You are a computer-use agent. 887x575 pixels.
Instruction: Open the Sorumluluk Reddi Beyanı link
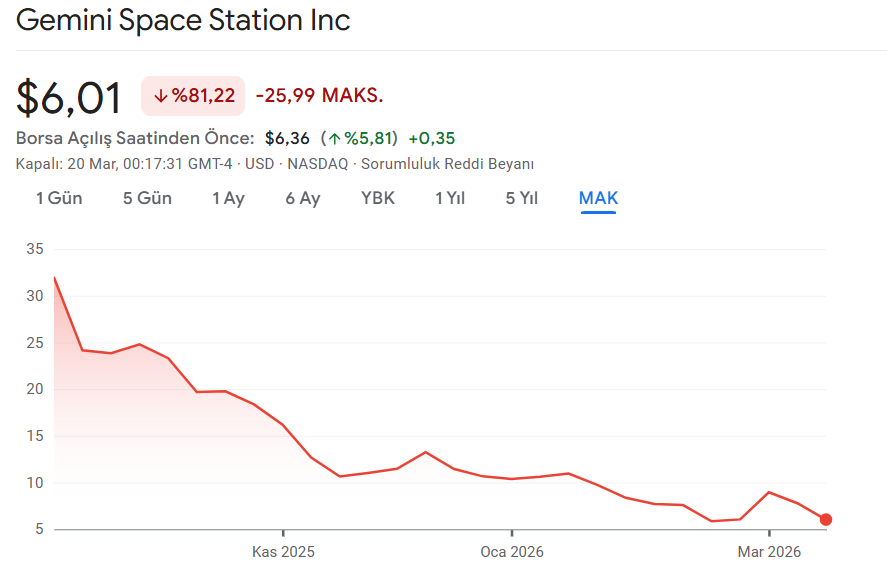pos(447,164)
